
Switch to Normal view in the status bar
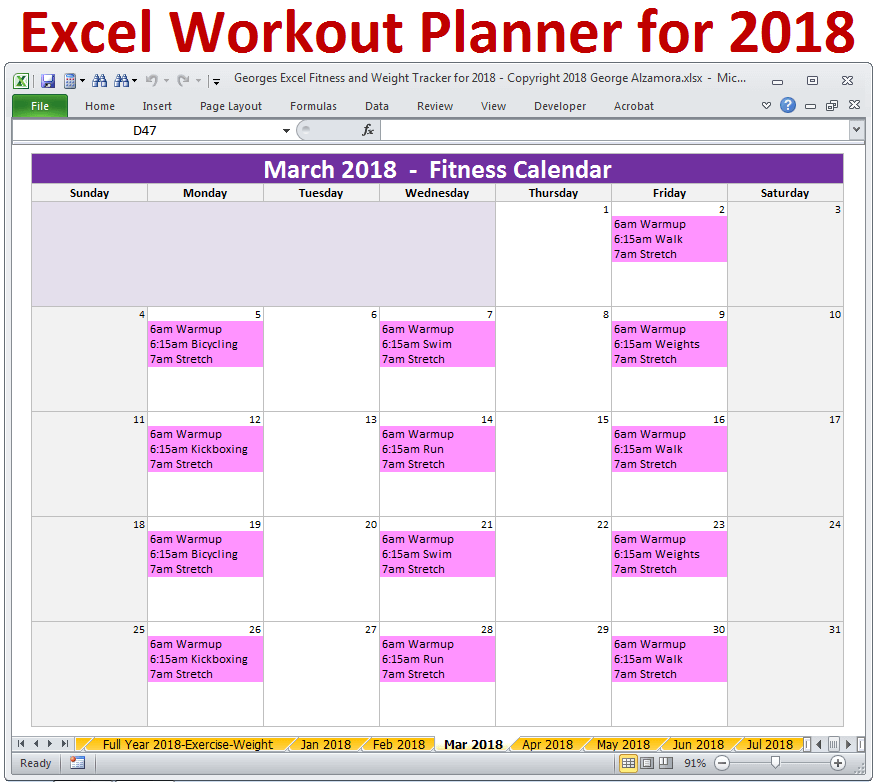628,762
